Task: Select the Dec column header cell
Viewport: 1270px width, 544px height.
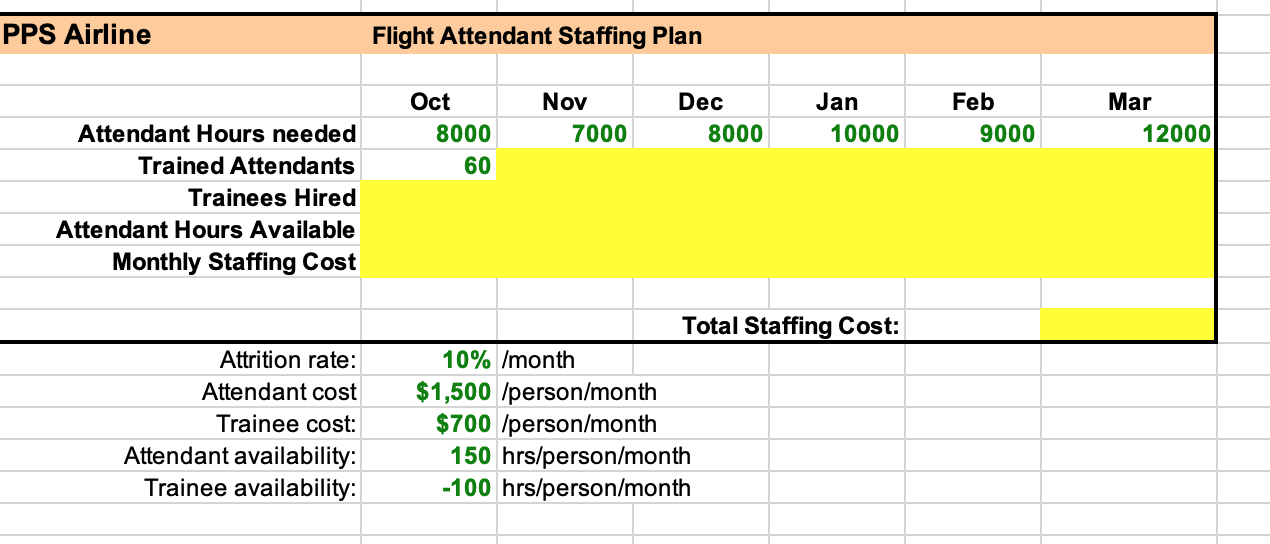Action: [701, 102]
